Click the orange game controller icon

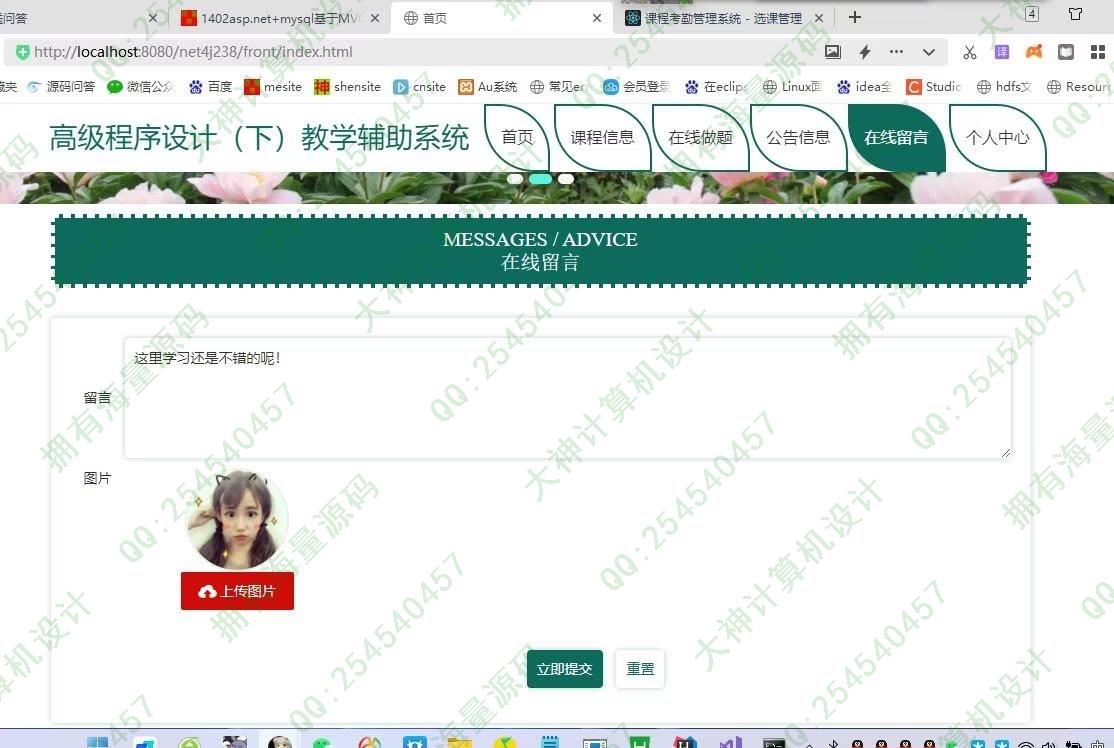(x=1034, y=52)
